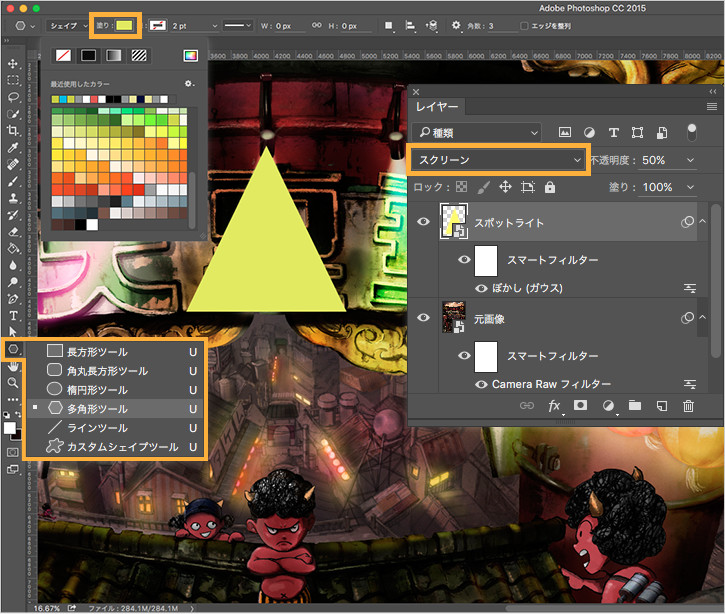Open the 種類 layer filter dropdown

476,133
